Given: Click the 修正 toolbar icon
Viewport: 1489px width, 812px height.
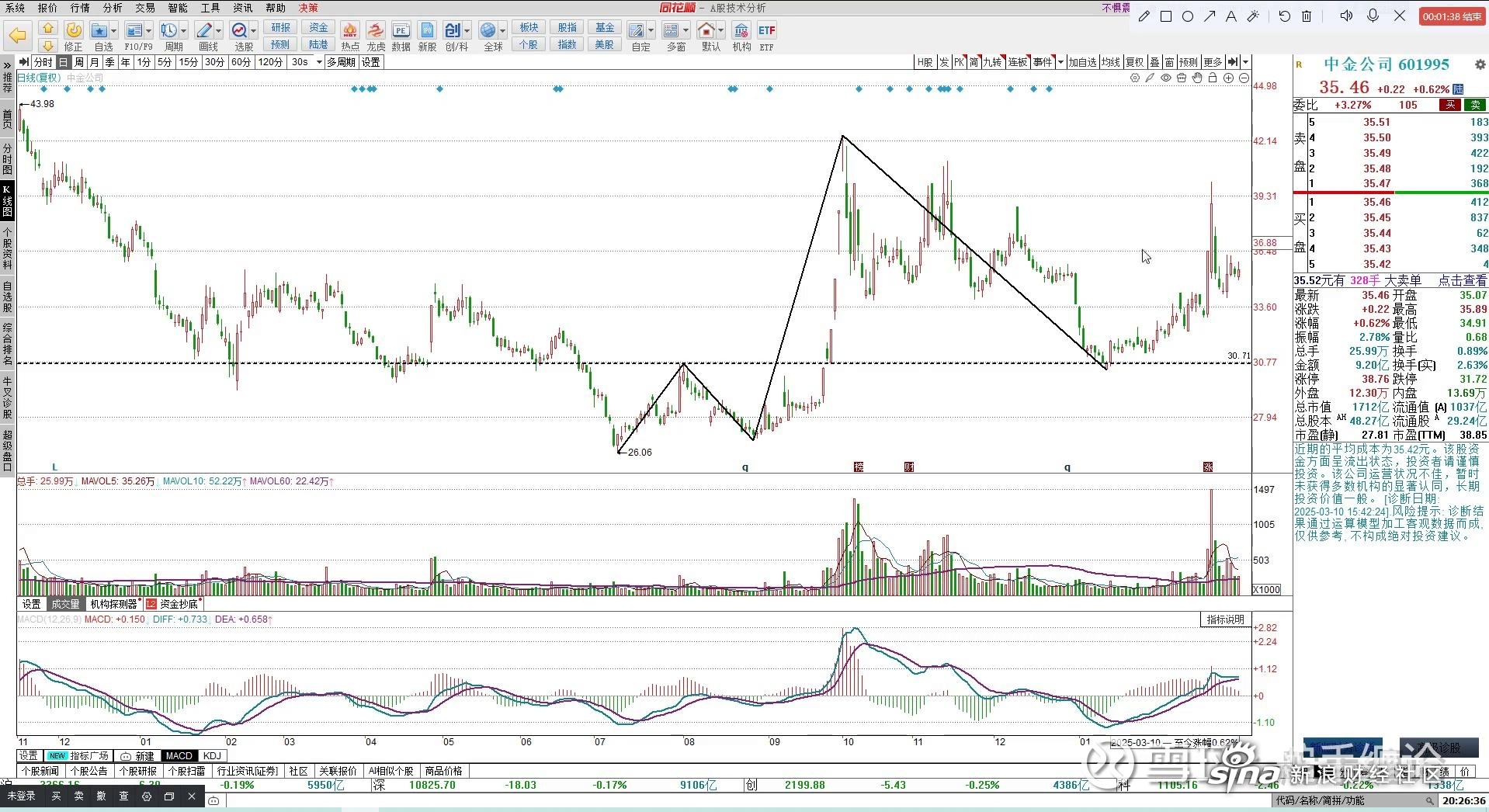Looking at the screenshot, I should pyautogui.click(x=74, y=30).
